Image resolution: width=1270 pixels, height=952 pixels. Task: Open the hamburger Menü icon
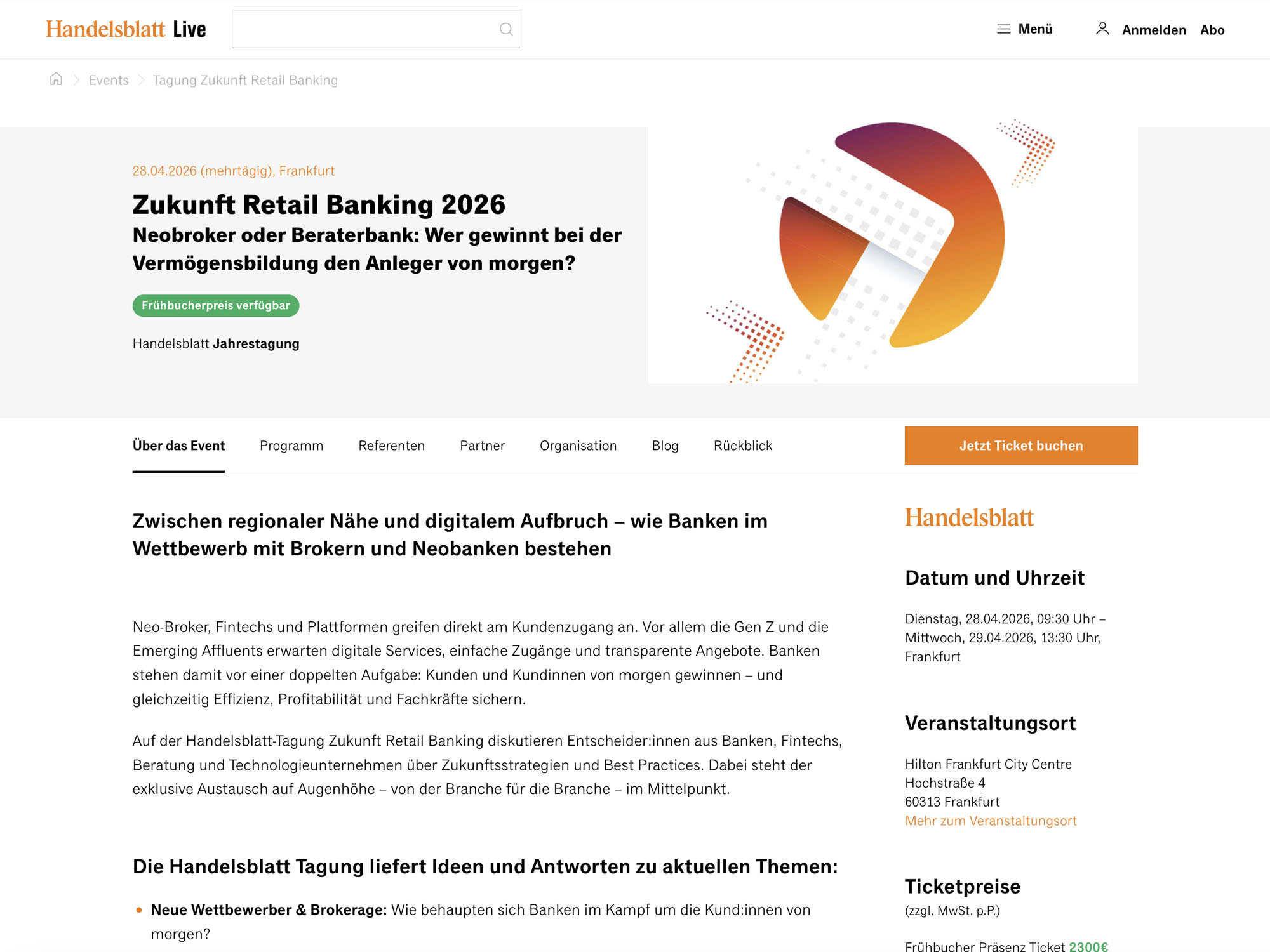tap(1003, 29)
